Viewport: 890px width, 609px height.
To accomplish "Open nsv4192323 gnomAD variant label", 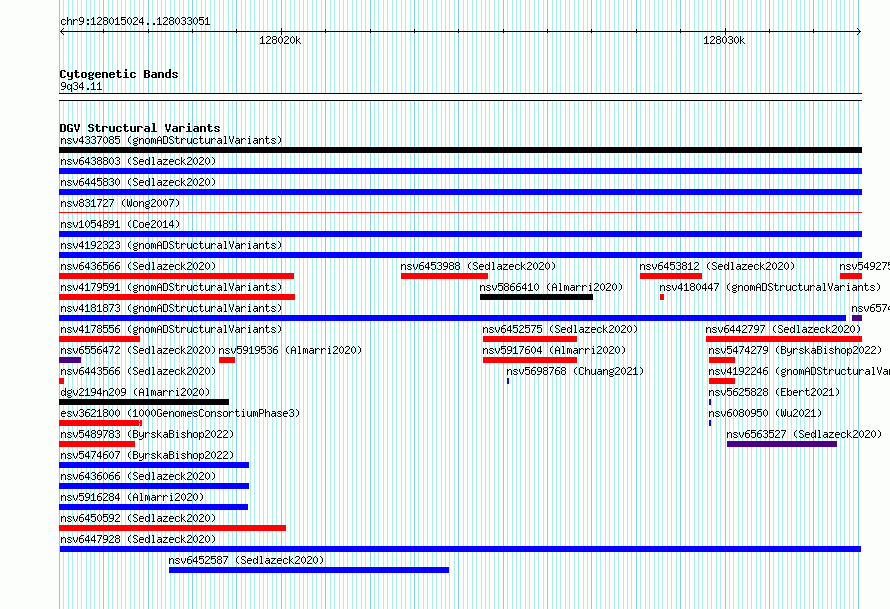I will 171,245.
